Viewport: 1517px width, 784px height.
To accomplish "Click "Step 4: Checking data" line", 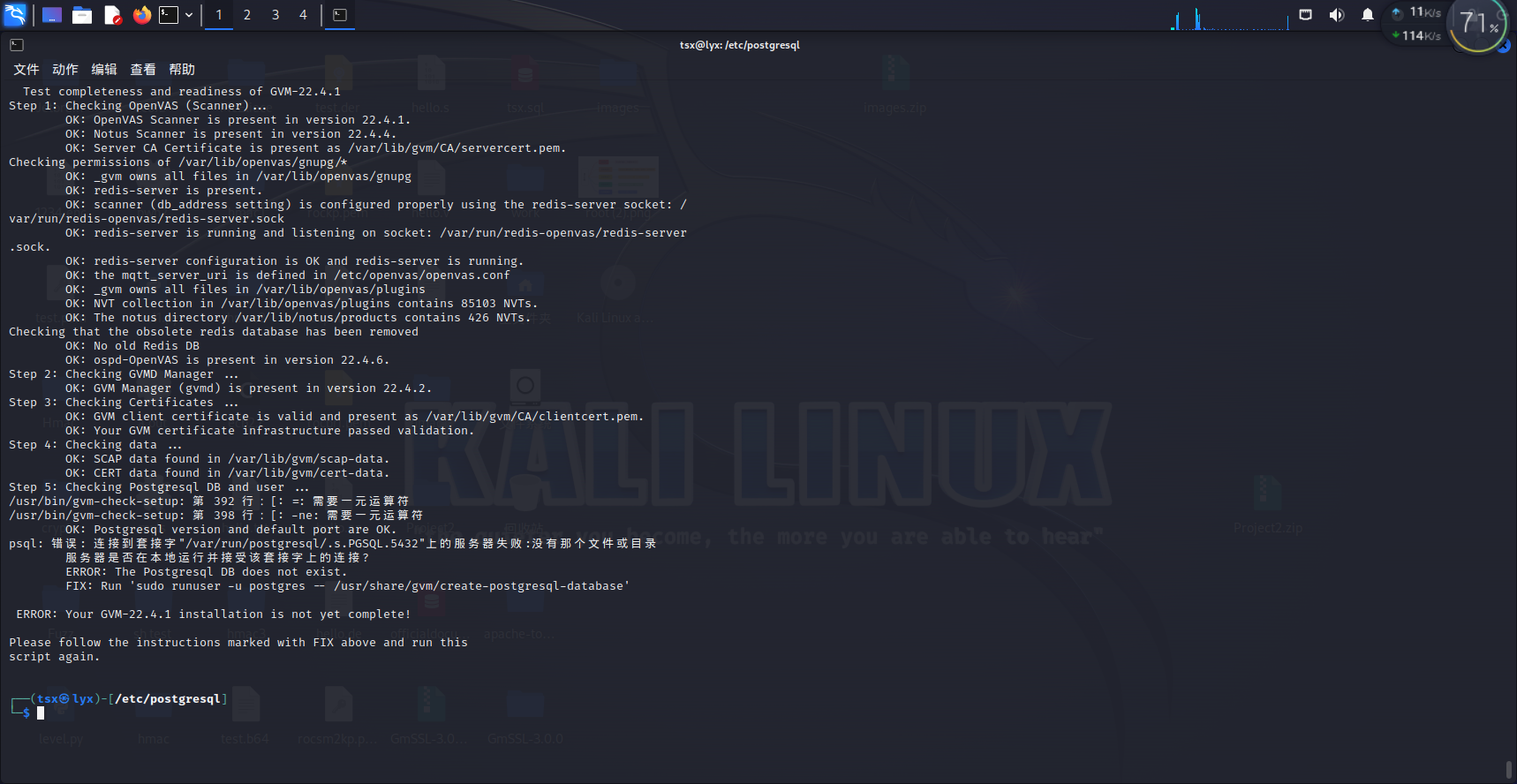I will point(95,445).
